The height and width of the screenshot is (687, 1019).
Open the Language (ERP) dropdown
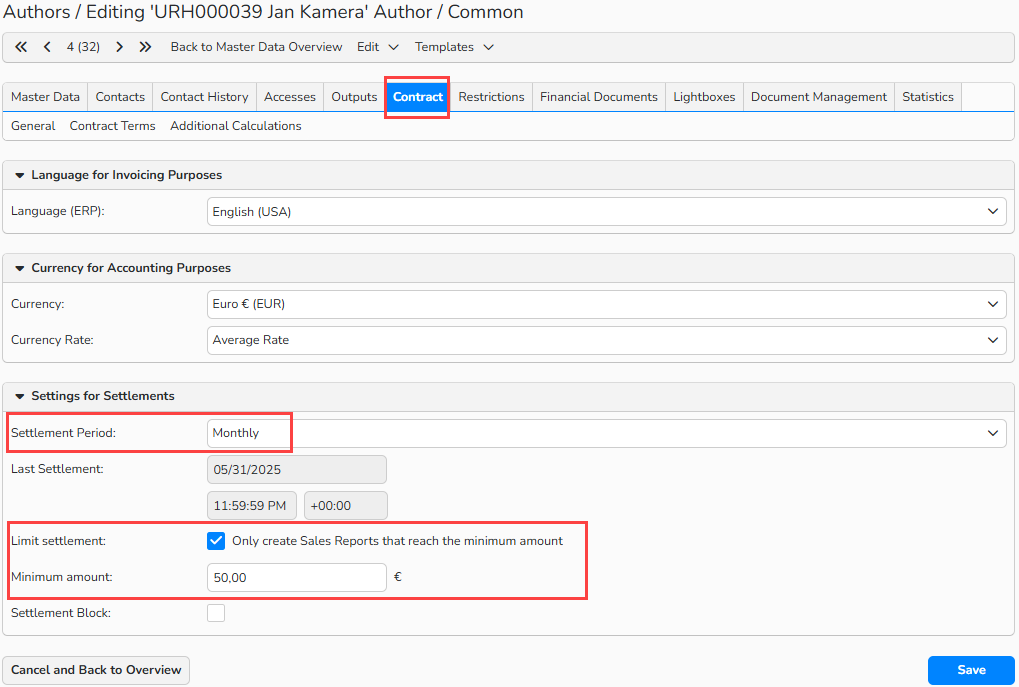point(606,212)
